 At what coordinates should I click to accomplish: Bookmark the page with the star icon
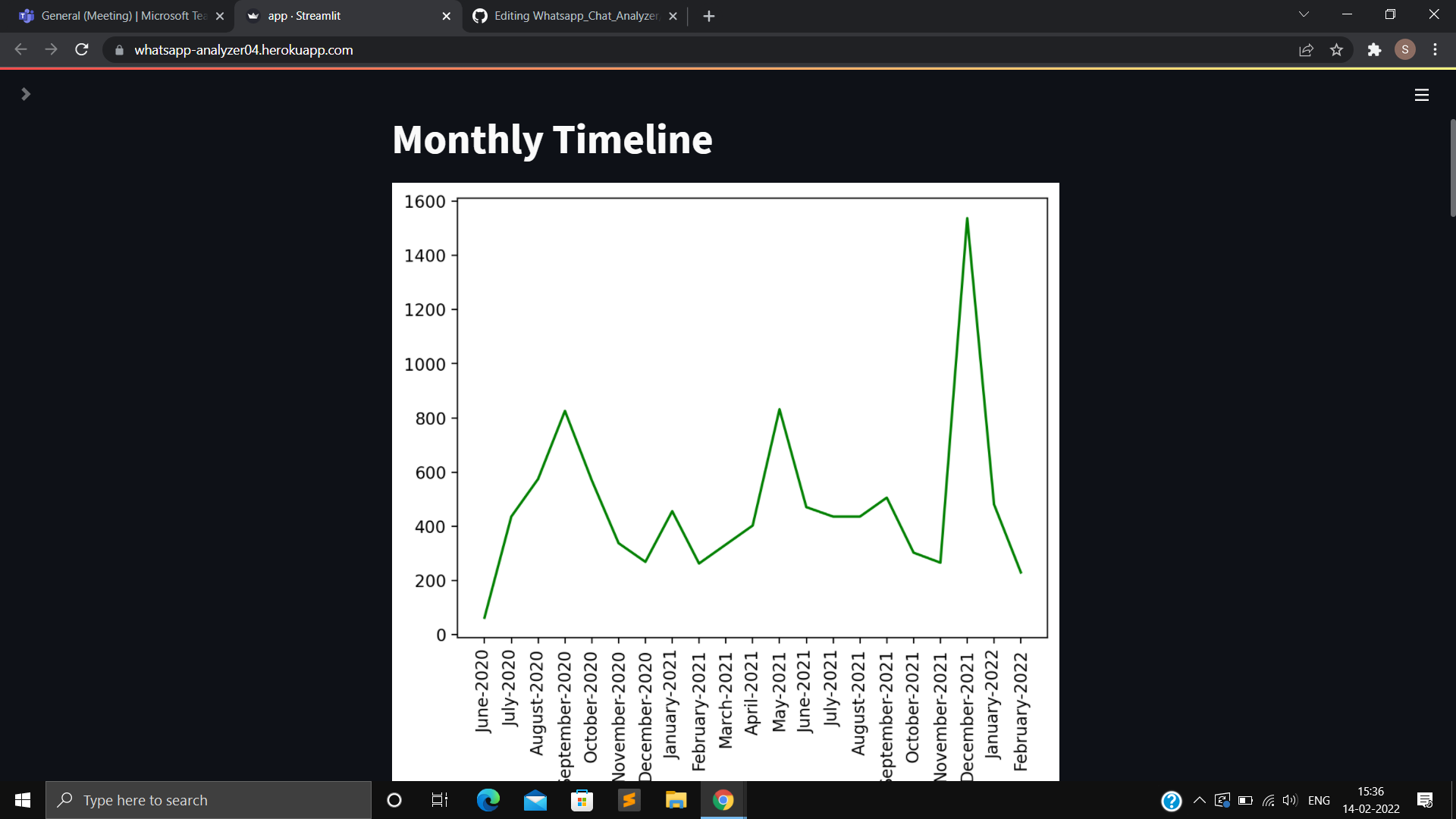point(1337,49)
